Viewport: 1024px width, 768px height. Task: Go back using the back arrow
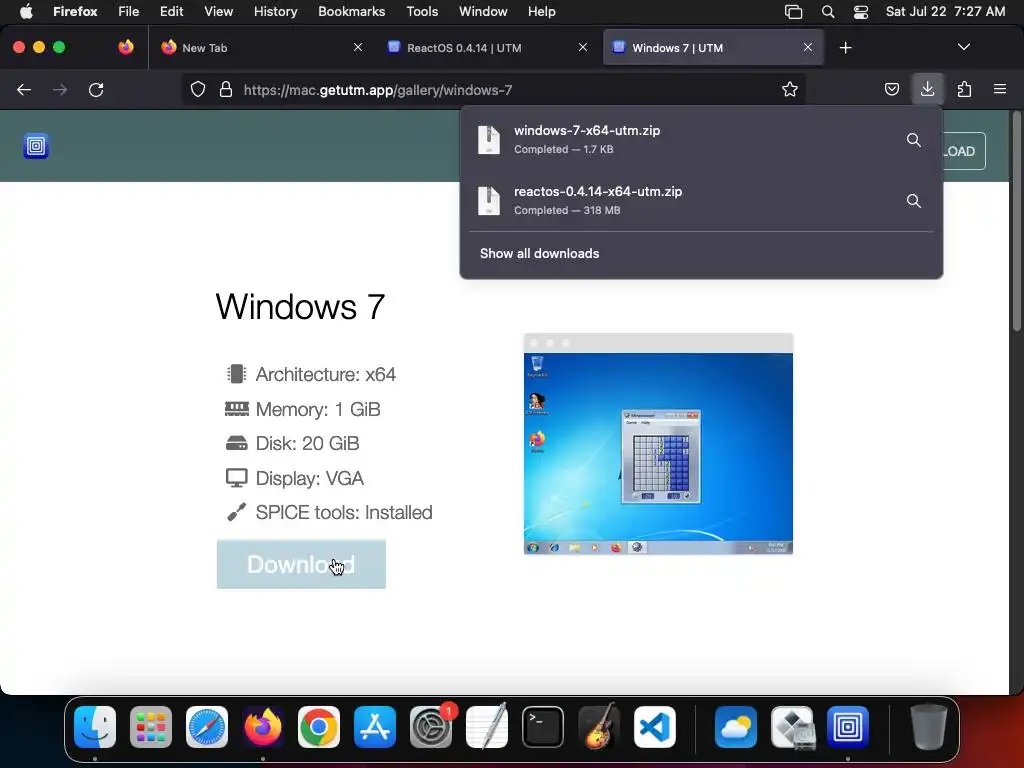point(24,89)
